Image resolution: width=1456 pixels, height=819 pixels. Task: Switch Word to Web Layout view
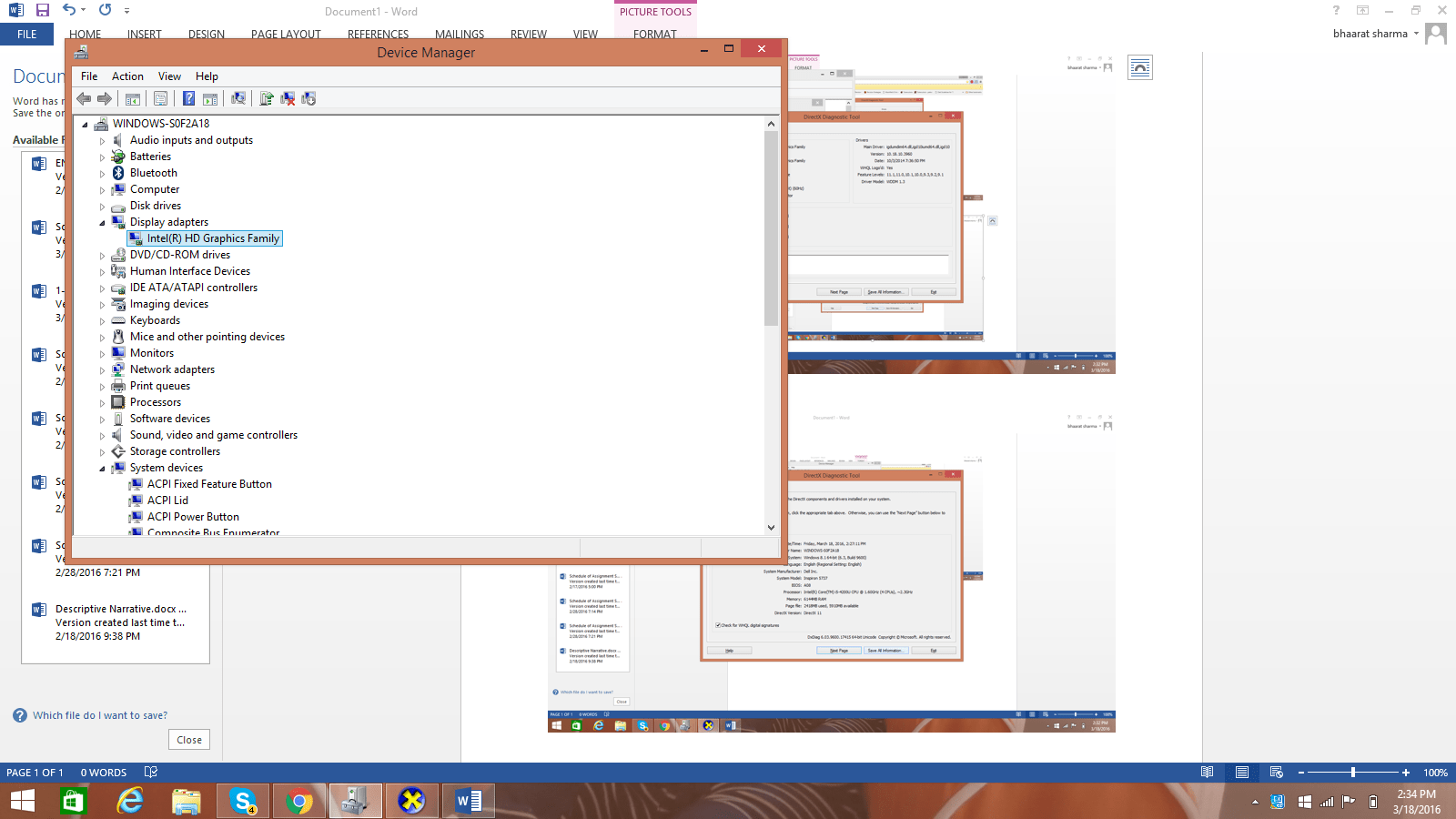(1276, 773)
